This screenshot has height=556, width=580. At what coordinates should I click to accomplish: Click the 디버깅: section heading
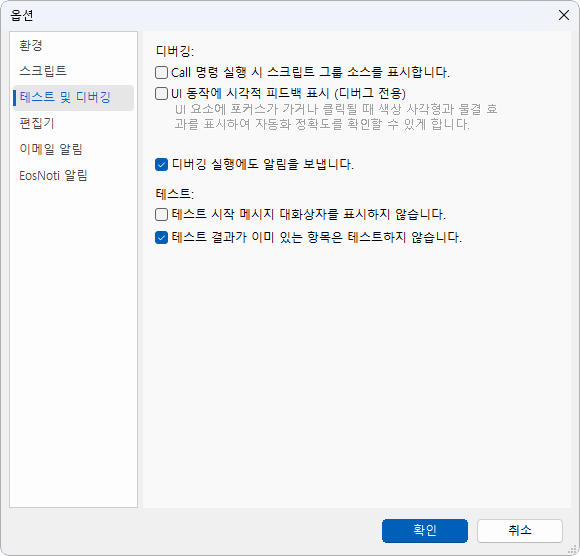pyautogui.click(x=175, y=51)
